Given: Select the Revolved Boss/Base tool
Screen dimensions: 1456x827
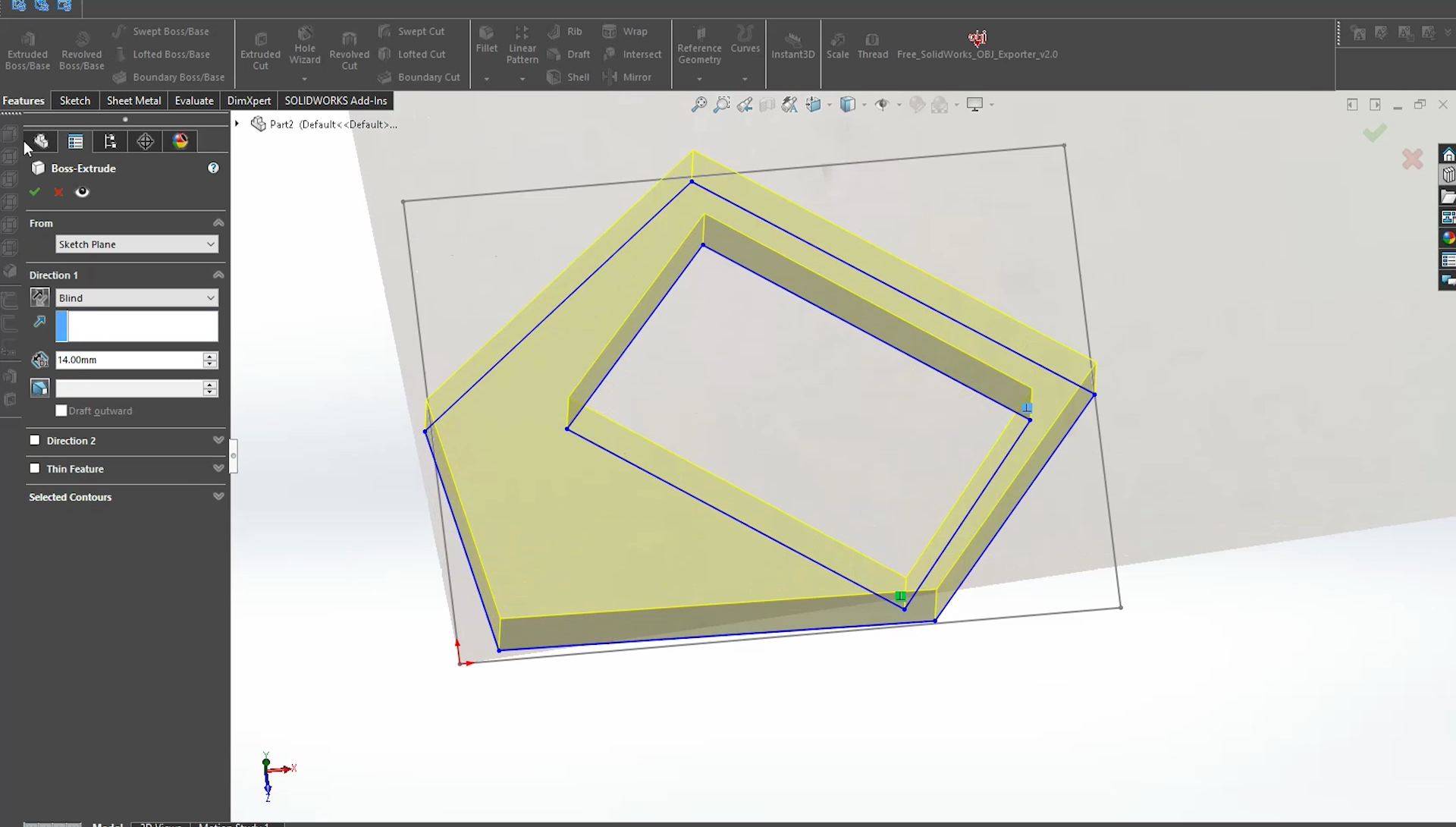Looking at the screenshot, I should coord(81,50).
